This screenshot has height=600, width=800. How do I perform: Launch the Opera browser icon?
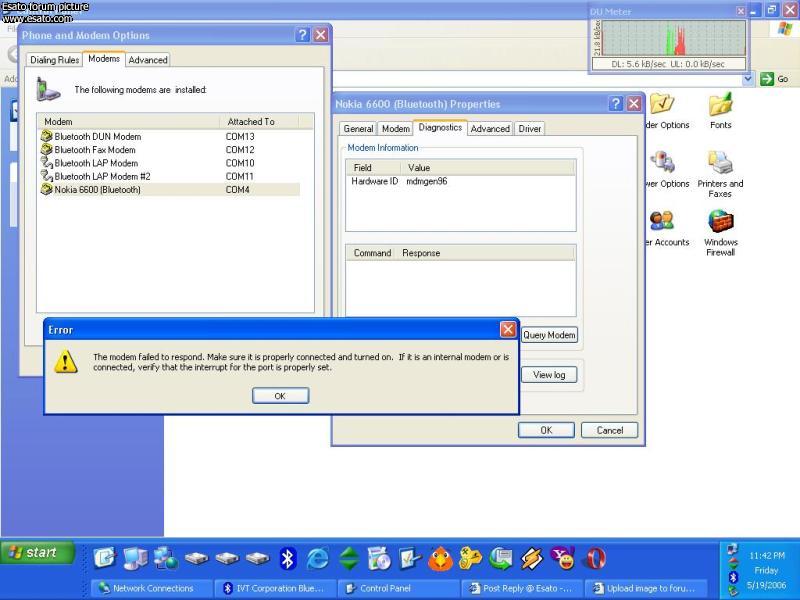pyautogui.click(x=595, y=558)
